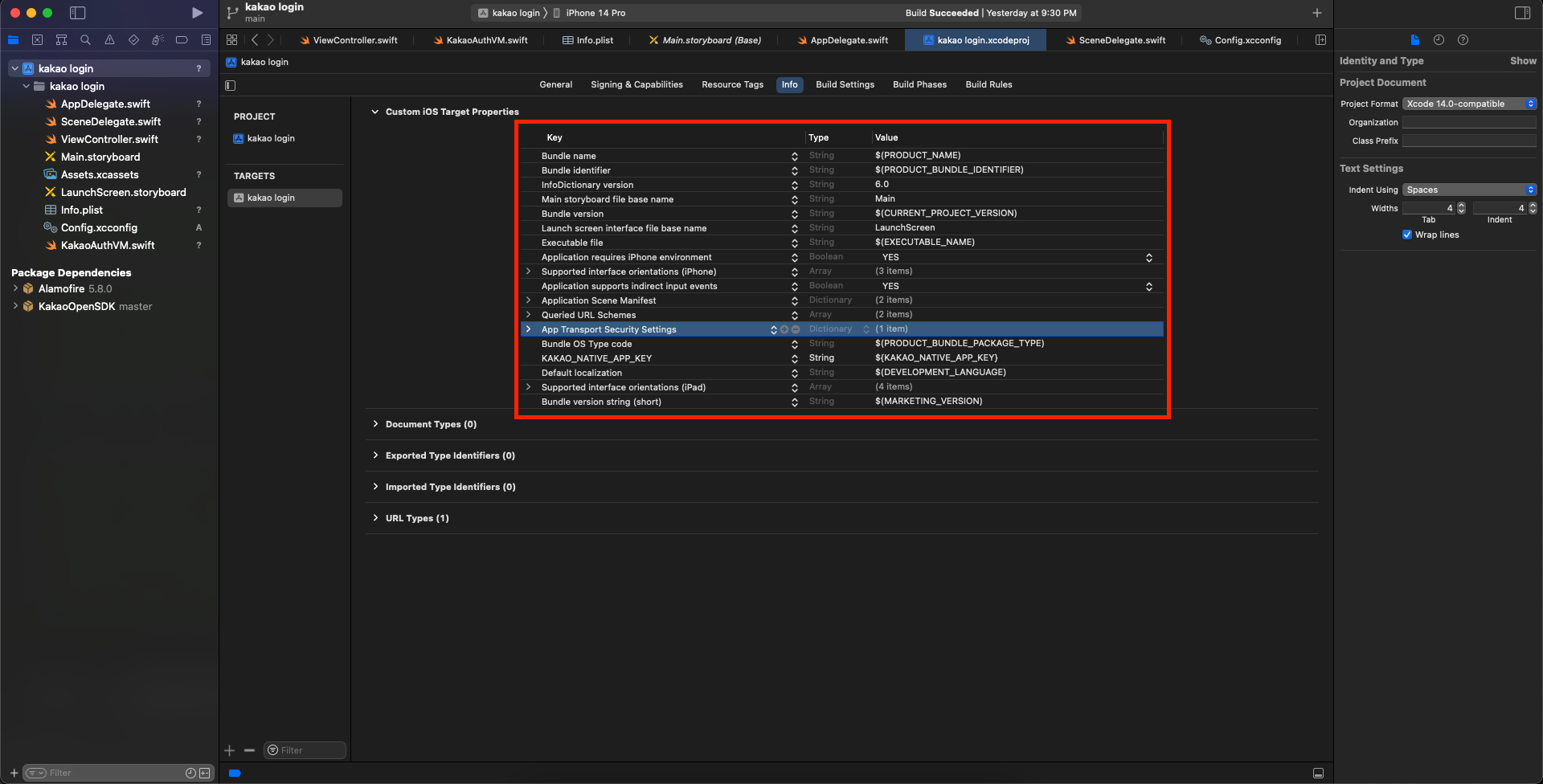Toggle the navigator sidebar visibility
The width and height of the screenshot is (1543, 784).
point(78,13)
